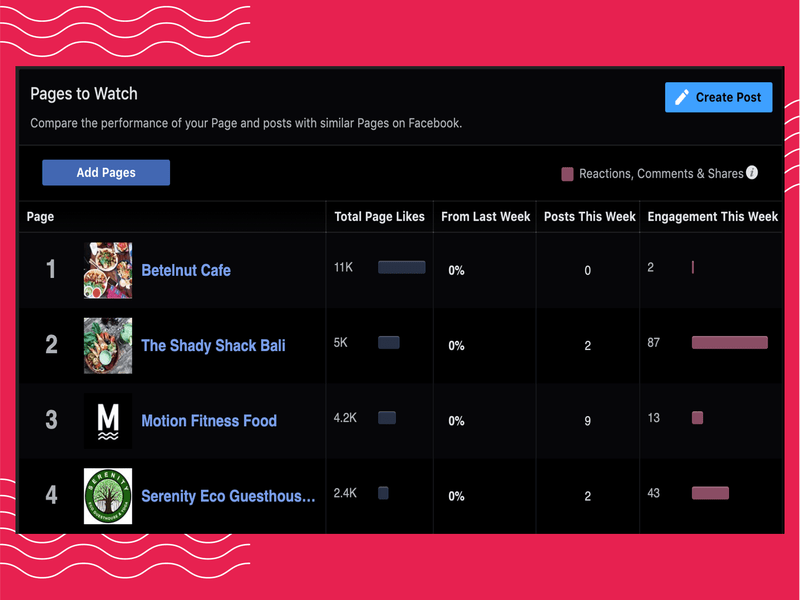Select the Engagement This Week column header

pos(713,217)
